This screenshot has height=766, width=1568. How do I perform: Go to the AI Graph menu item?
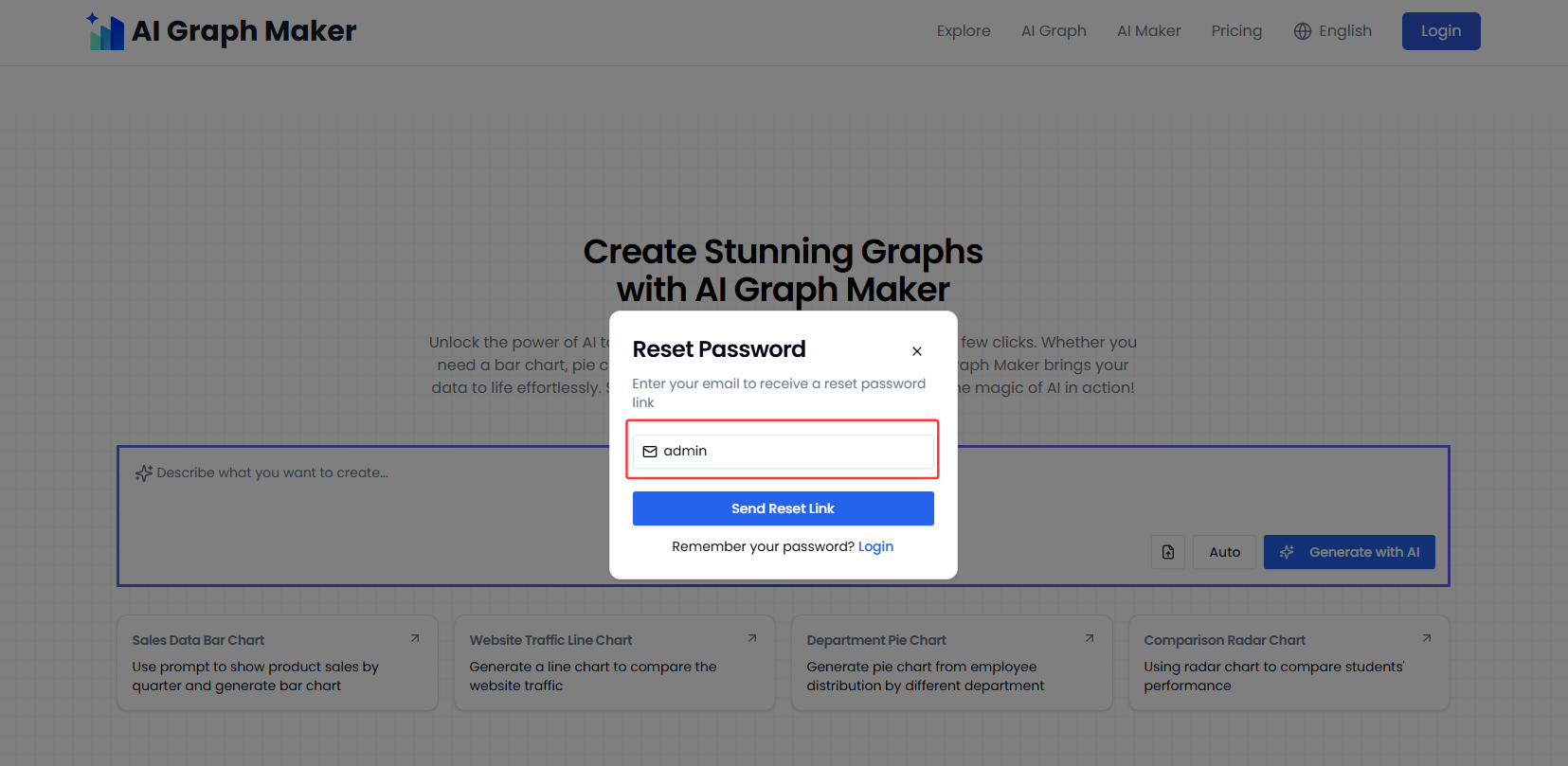(1054, 31)
